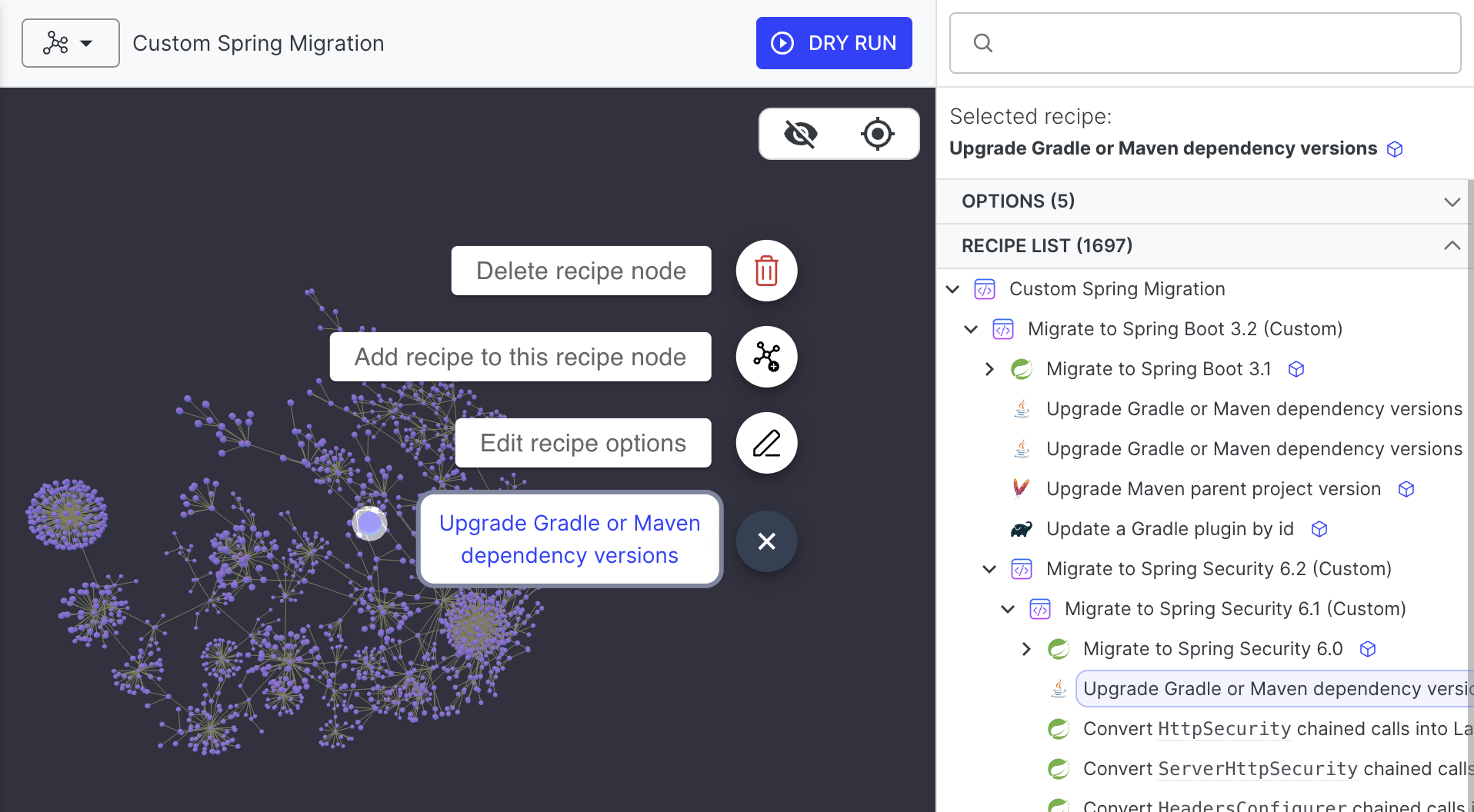Expand Migrate to Spring Security 6.0 node

click(1026, 649)
